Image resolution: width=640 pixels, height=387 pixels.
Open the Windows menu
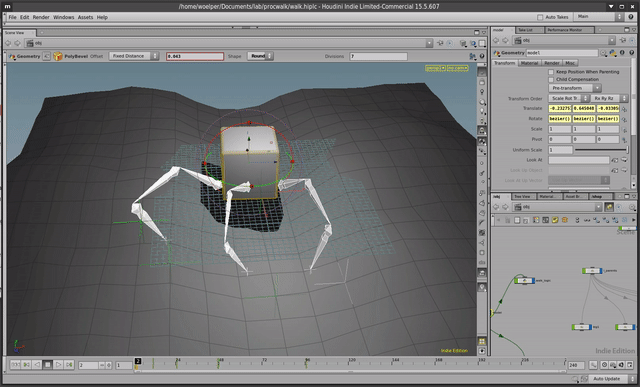(x=64, y=17)
